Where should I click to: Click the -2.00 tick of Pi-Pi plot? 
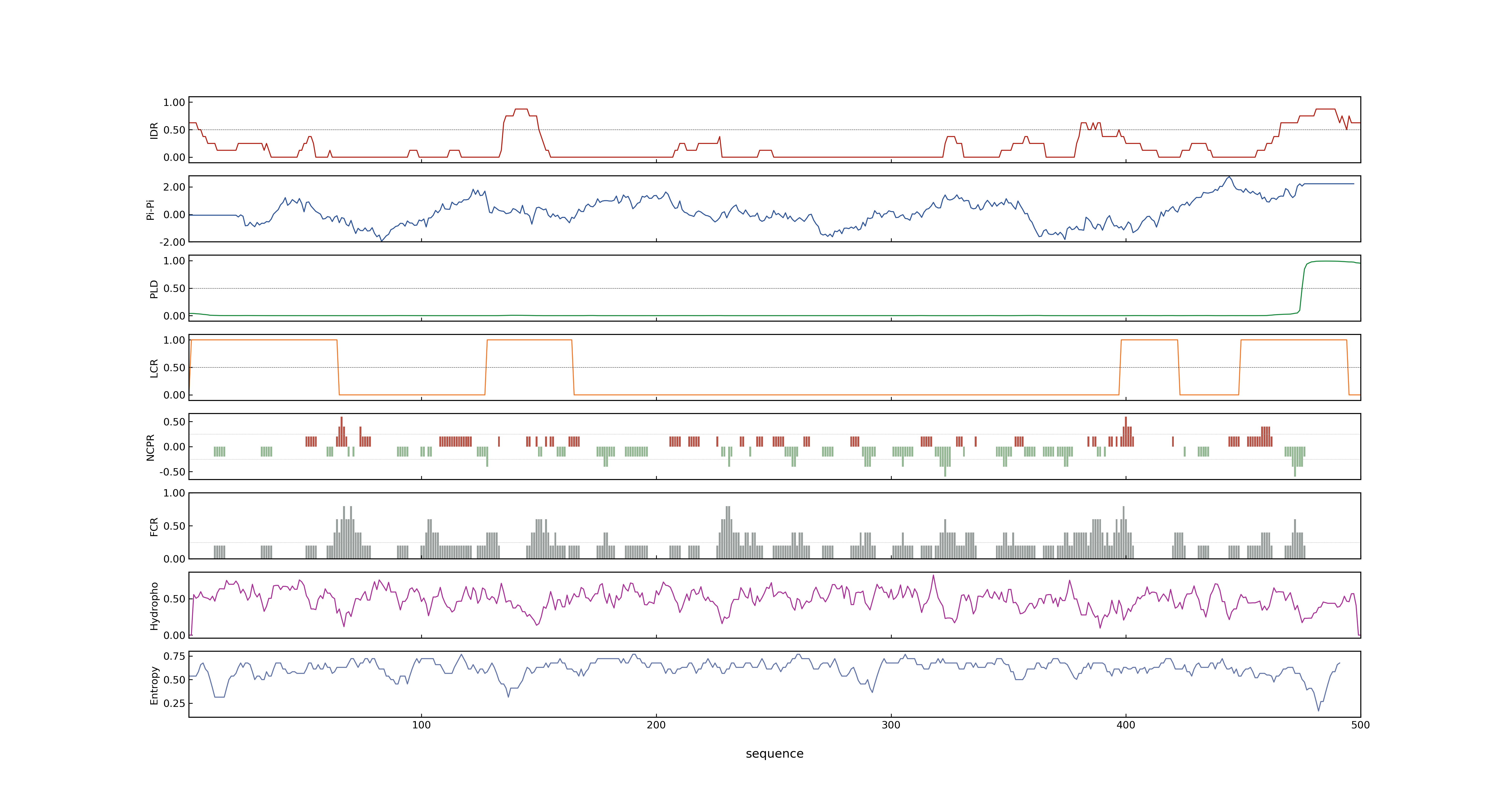tap(172, 242)
